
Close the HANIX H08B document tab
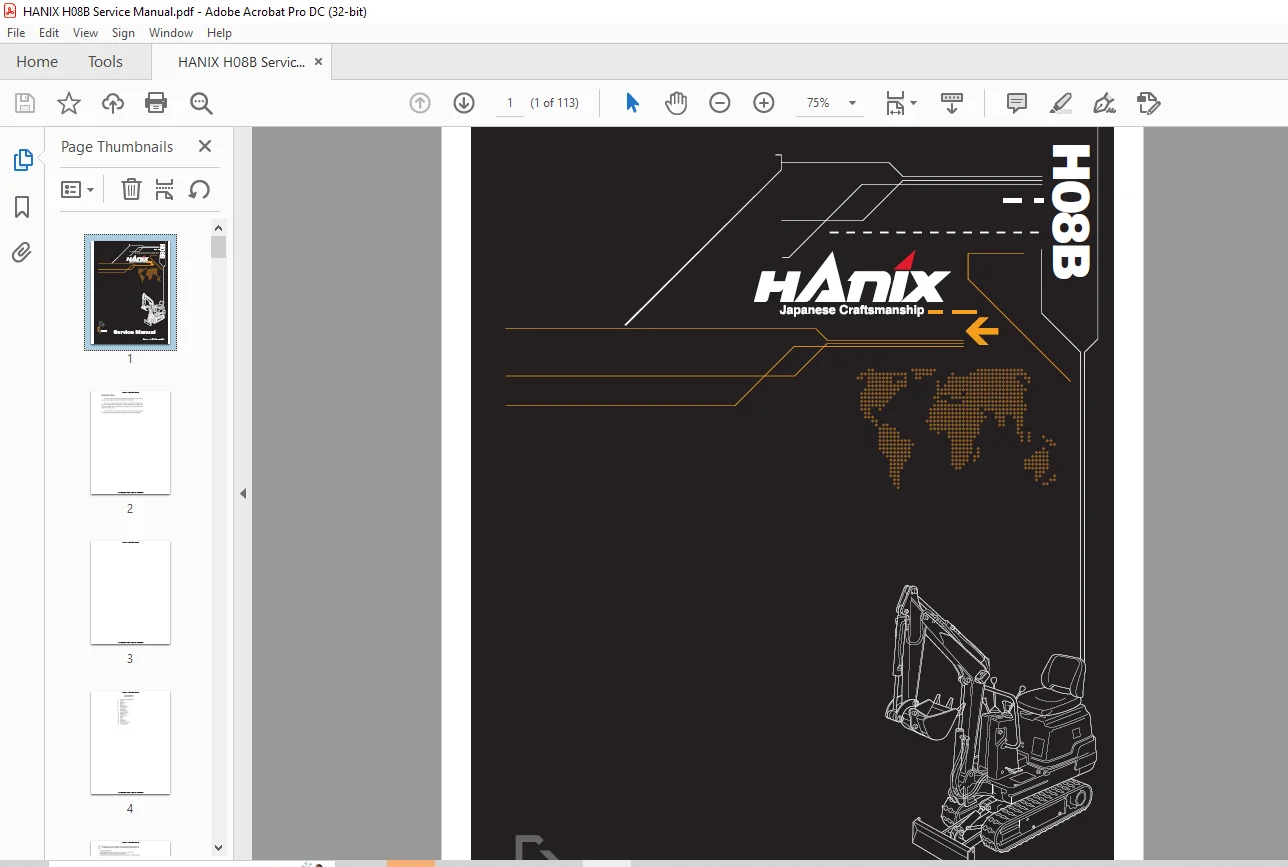tap(318, 62)
